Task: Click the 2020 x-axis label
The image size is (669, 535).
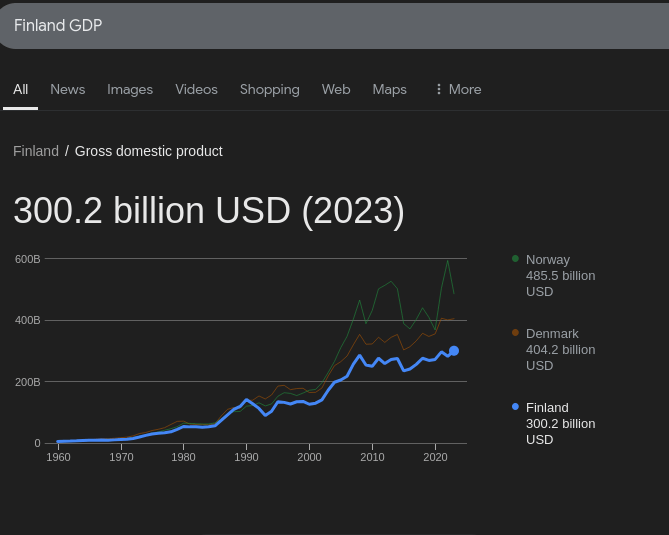Action: click(435, 457)
